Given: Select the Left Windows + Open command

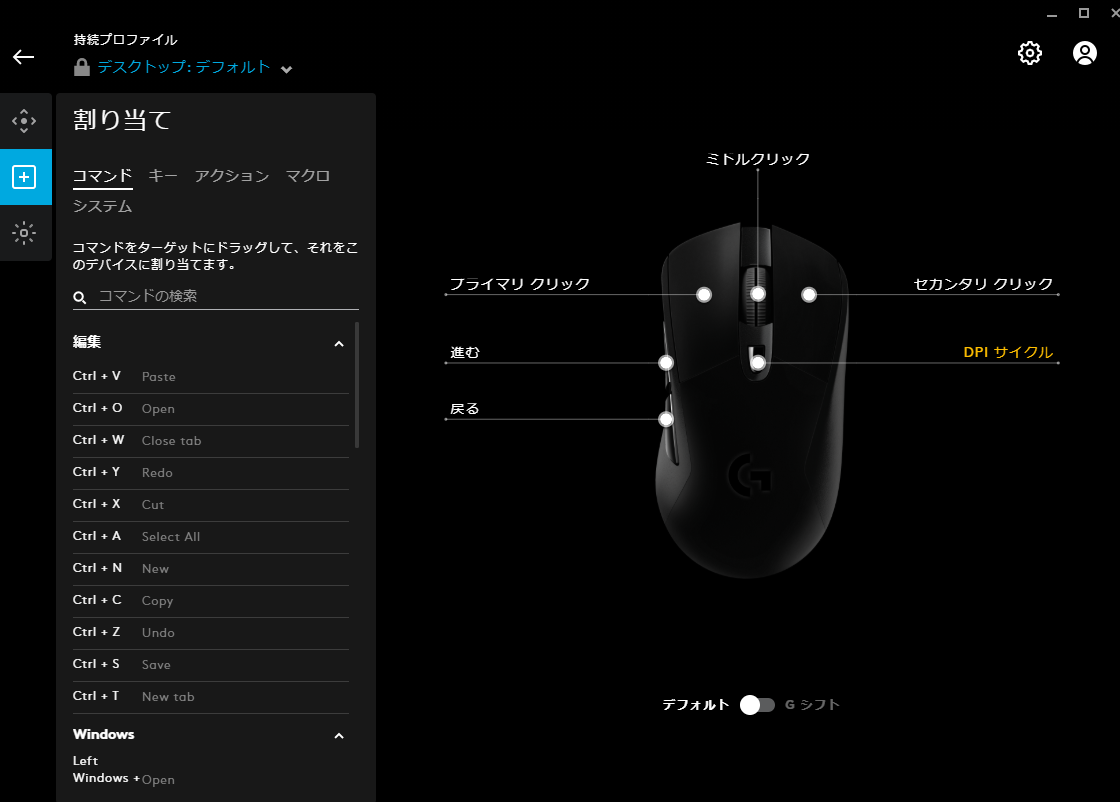Looking at the screenshot, I should [211, 771].
